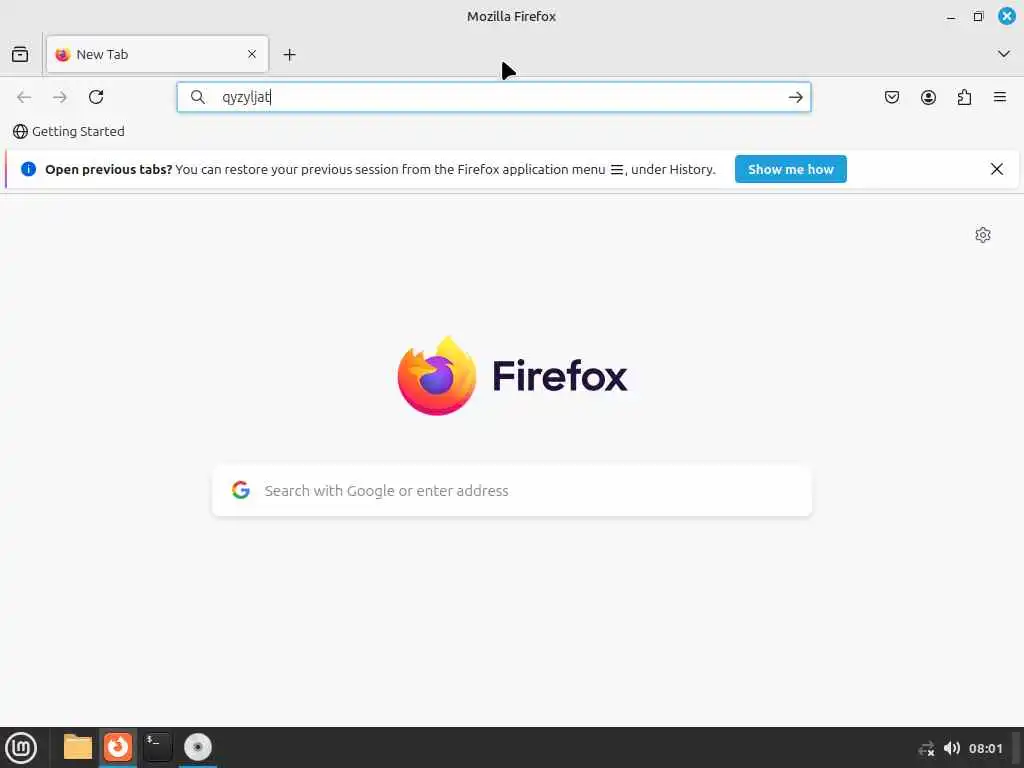
Task: Dismiss the Open previous tabs notification
Action: (x=997, y=169)
